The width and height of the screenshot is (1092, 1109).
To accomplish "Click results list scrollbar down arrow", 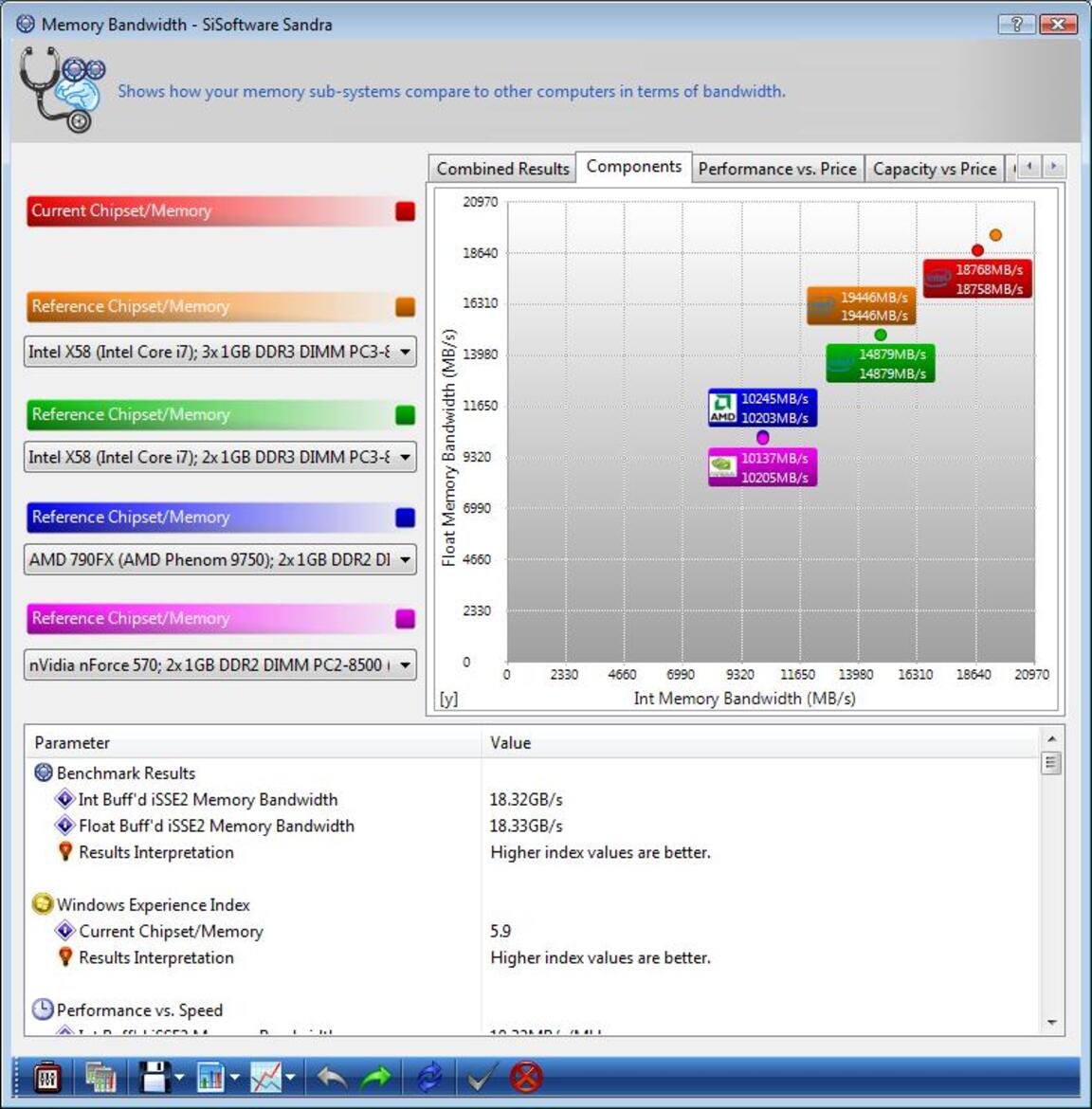I will pyautogui.click(x=1051, y=1022).
